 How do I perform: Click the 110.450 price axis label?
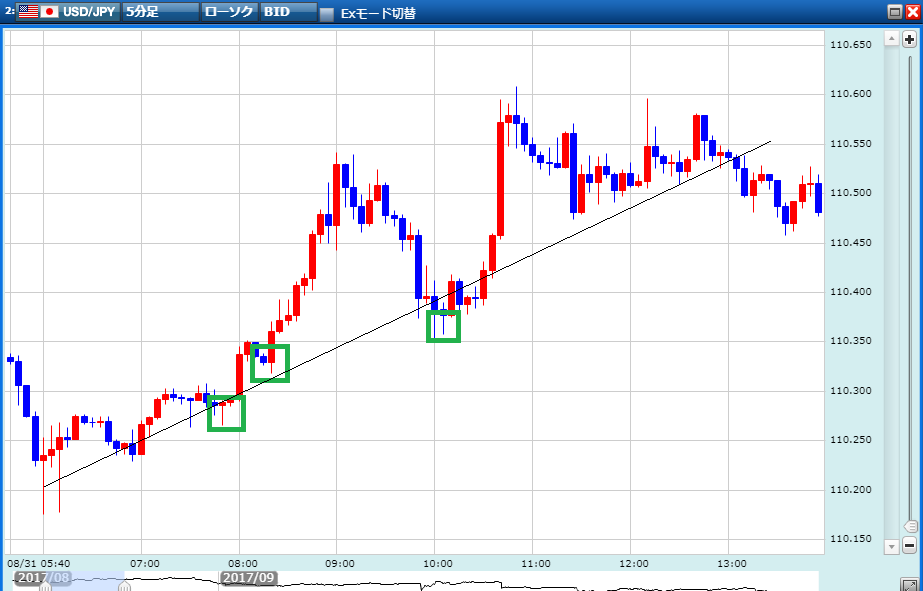tap(851, 243)
